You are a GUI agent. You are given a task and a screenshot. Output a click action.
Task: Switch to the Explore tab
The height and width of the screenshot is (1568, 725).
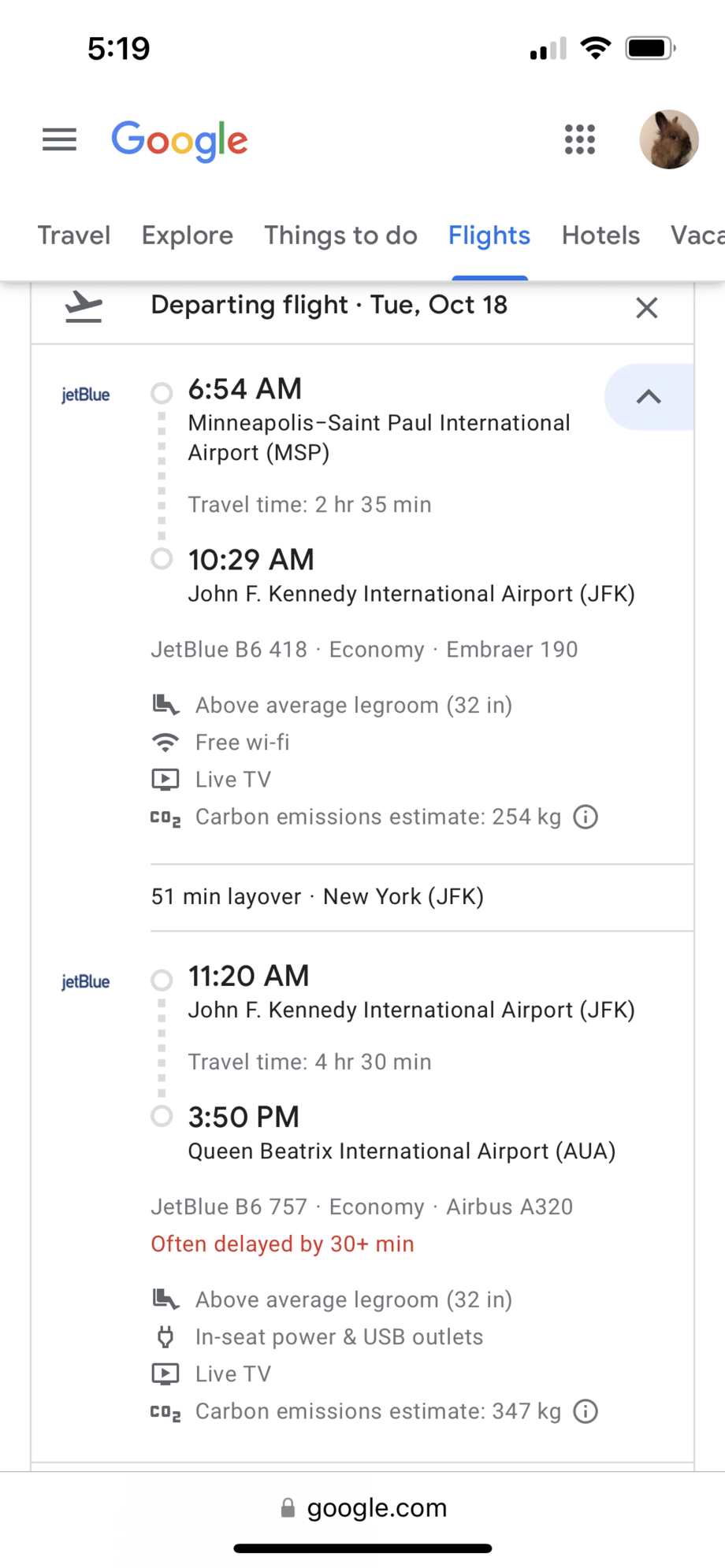pyautogui.click(x=188, y=235)
